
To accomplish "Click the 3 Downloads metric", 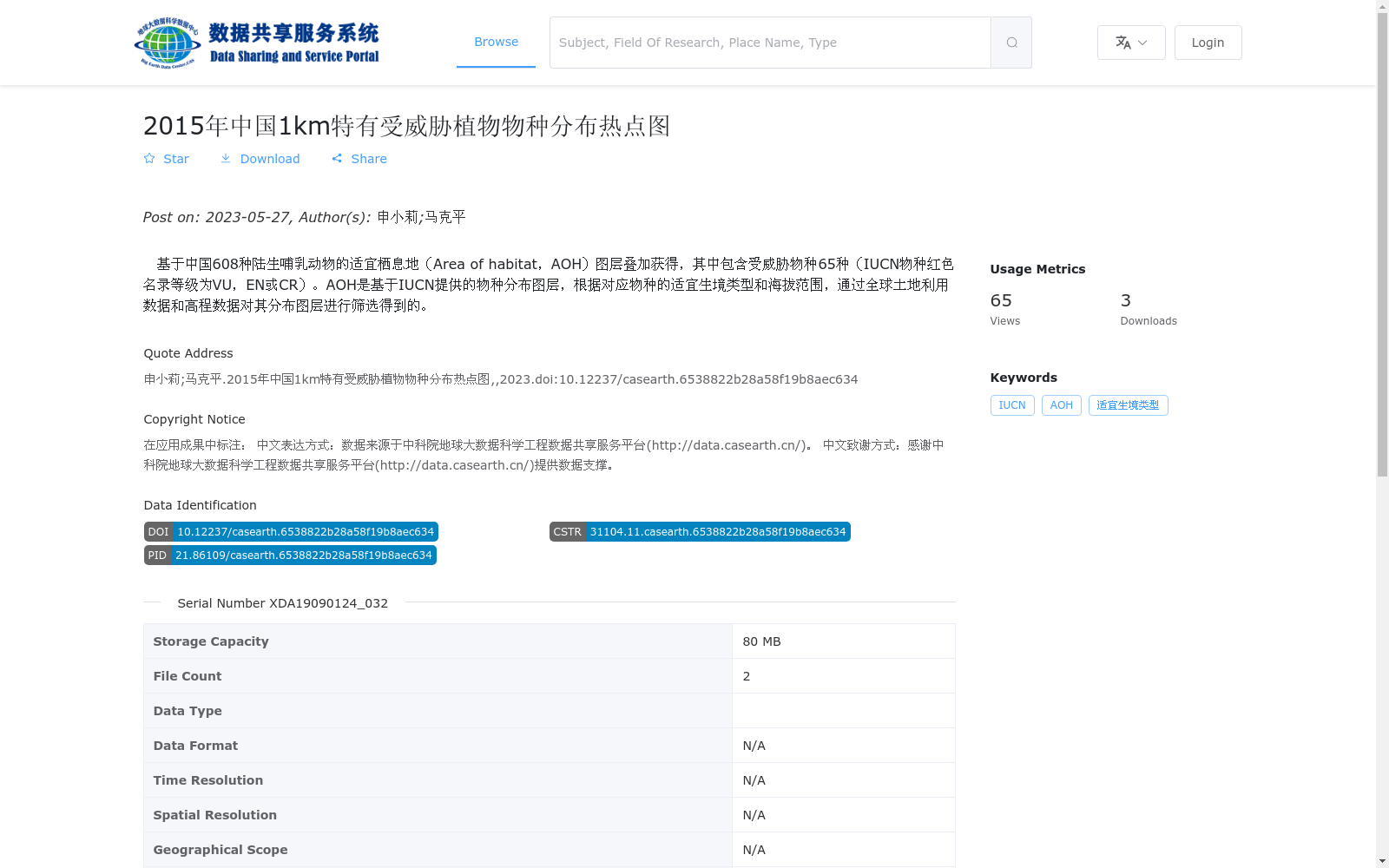I will click(1149, 308).
